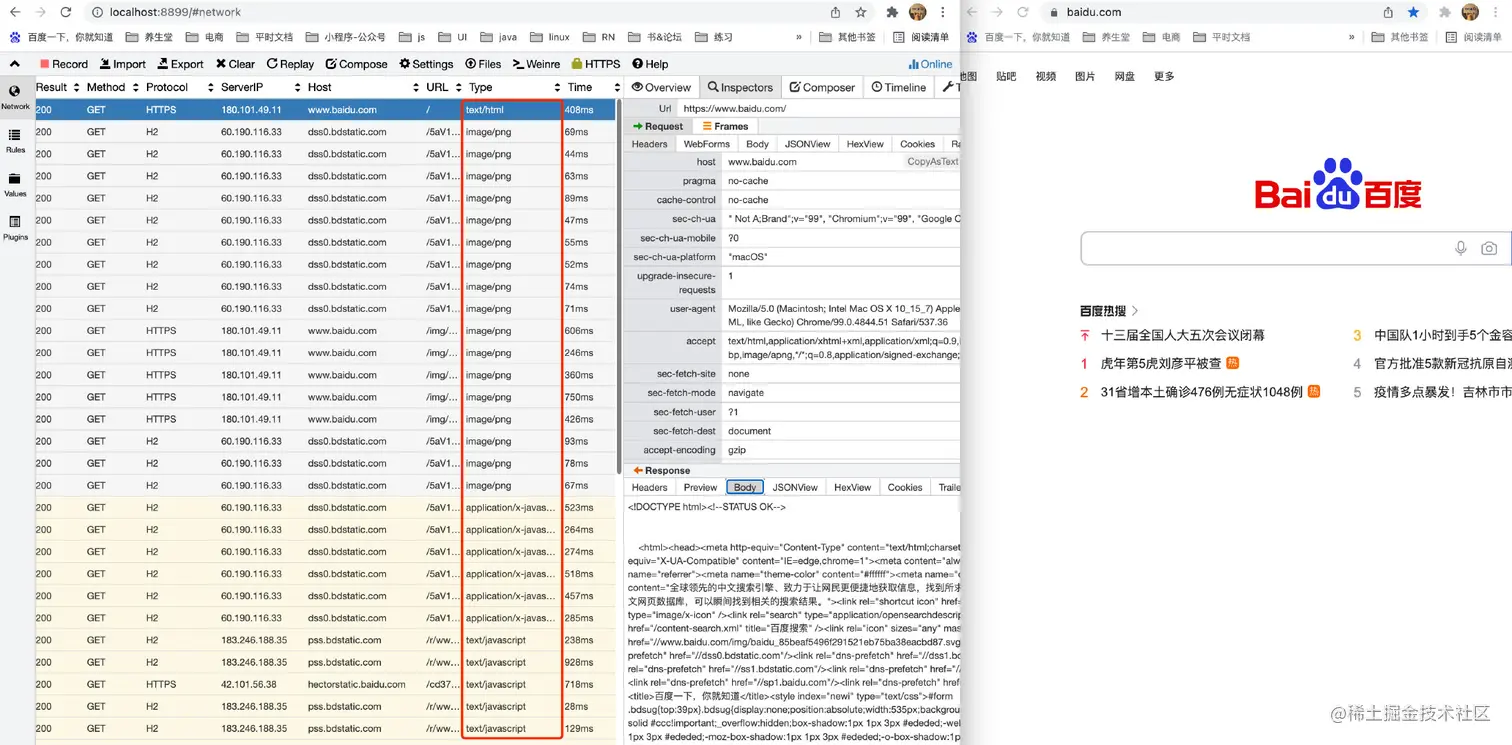
Task: Reload the localhost:8899 browser page
Action: [x=65, y=12]
